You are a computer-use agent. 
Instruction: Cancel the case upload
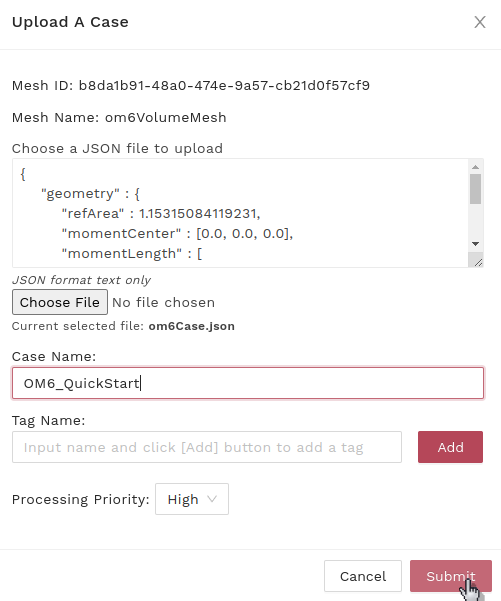(x=363, y=576)
